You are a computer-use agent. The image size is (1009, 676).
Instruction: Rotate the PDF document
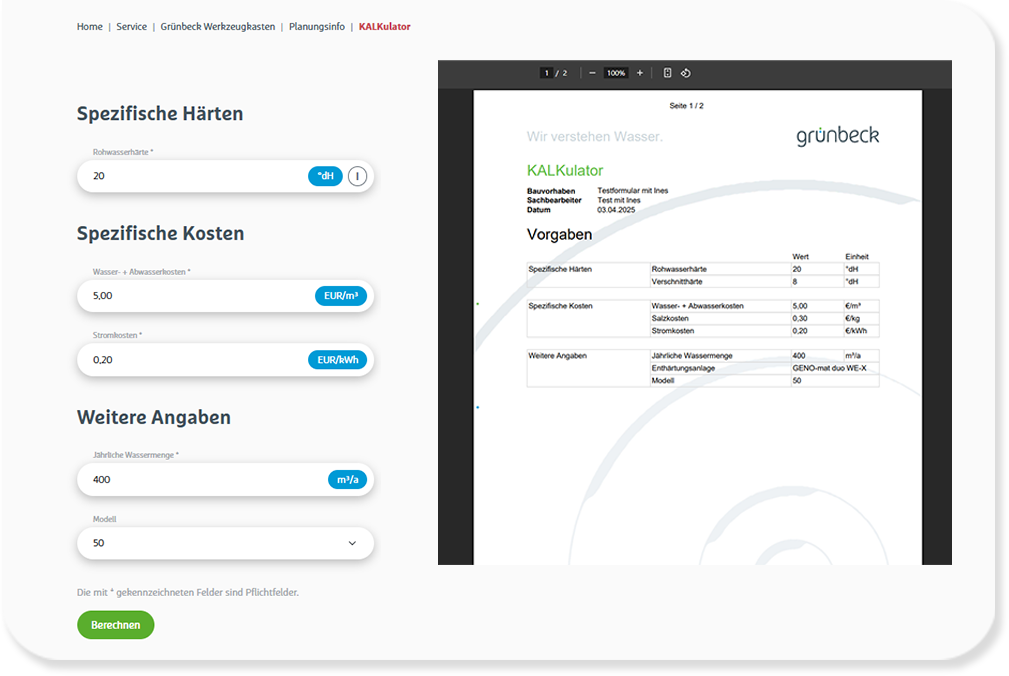pyautogui.click(x=686, y=73)
